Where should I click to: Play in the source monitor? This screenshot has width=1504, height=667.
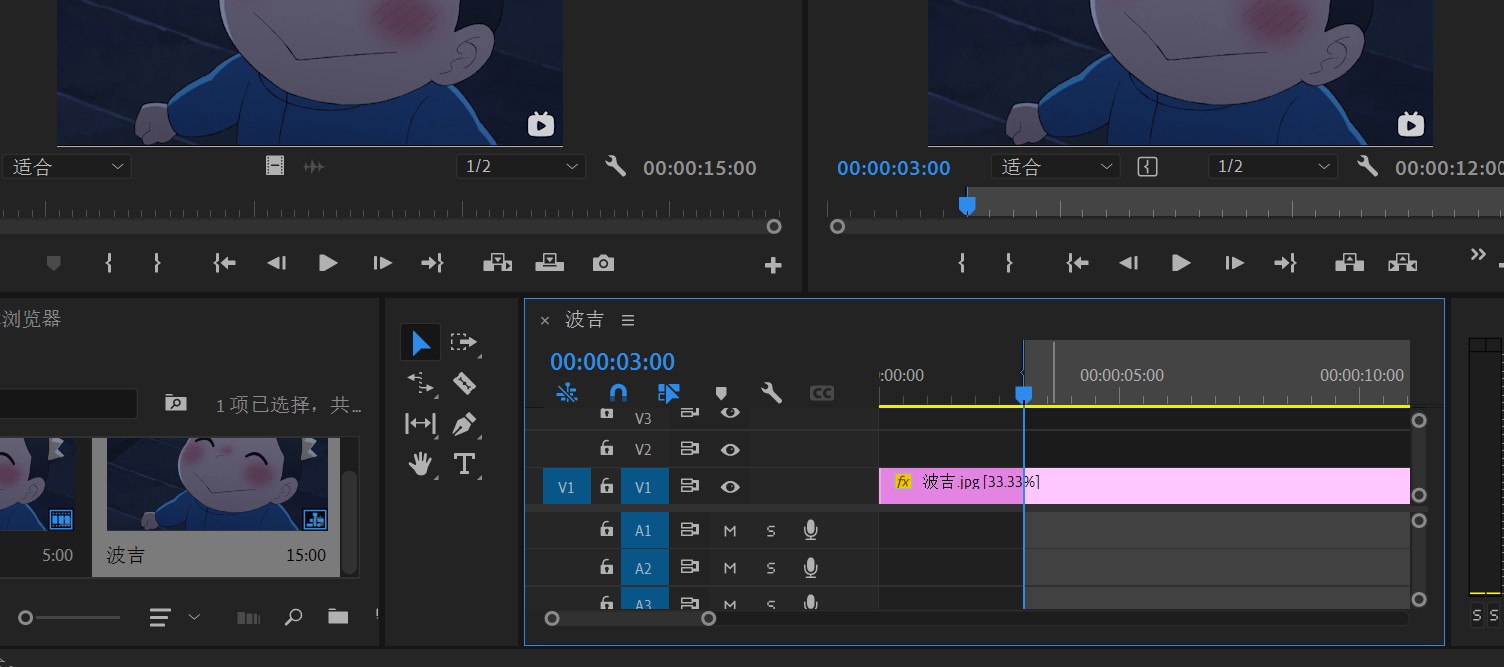click(x=328, y=263)
